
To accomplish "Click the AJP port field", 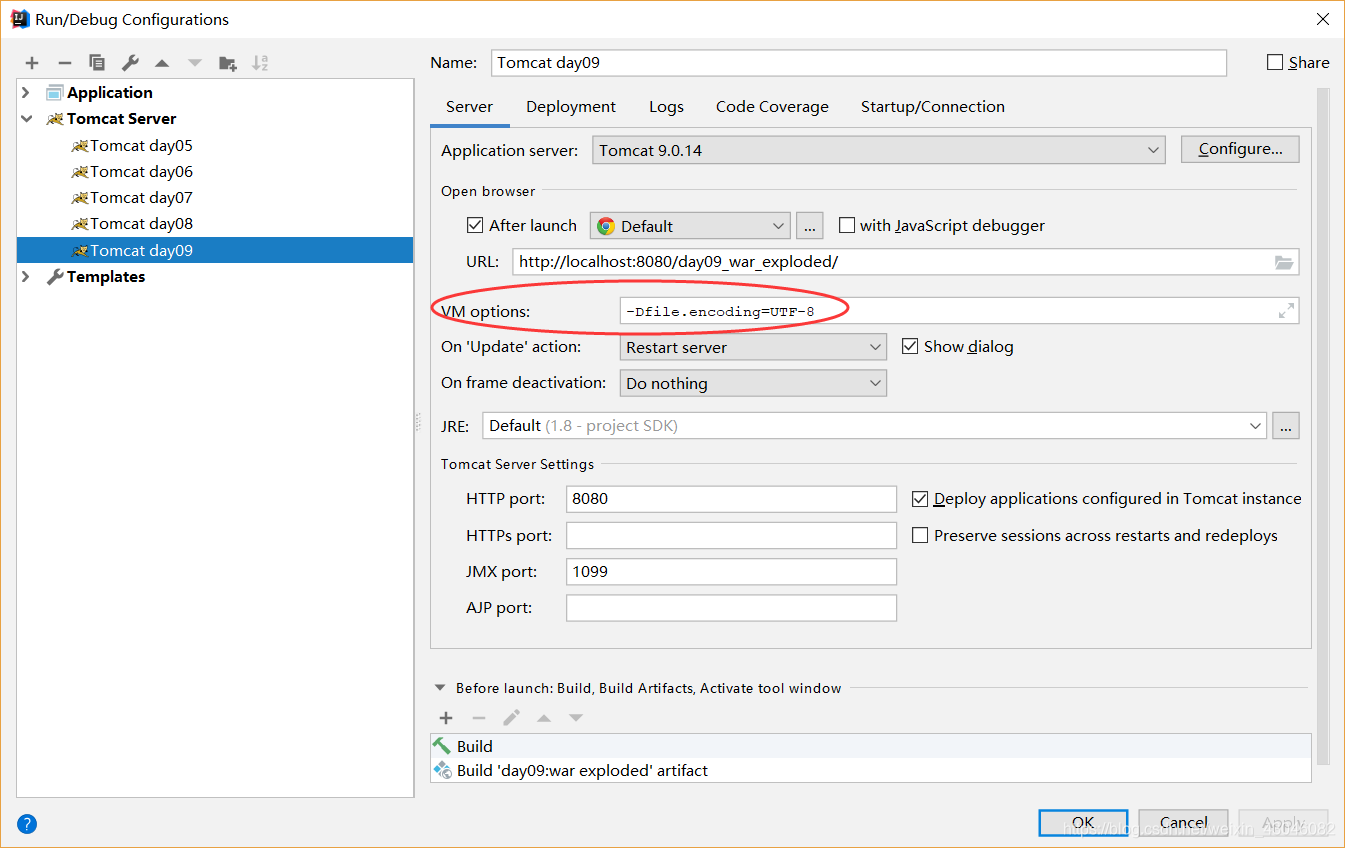I will pyautogui.click(x=731, y=608).
